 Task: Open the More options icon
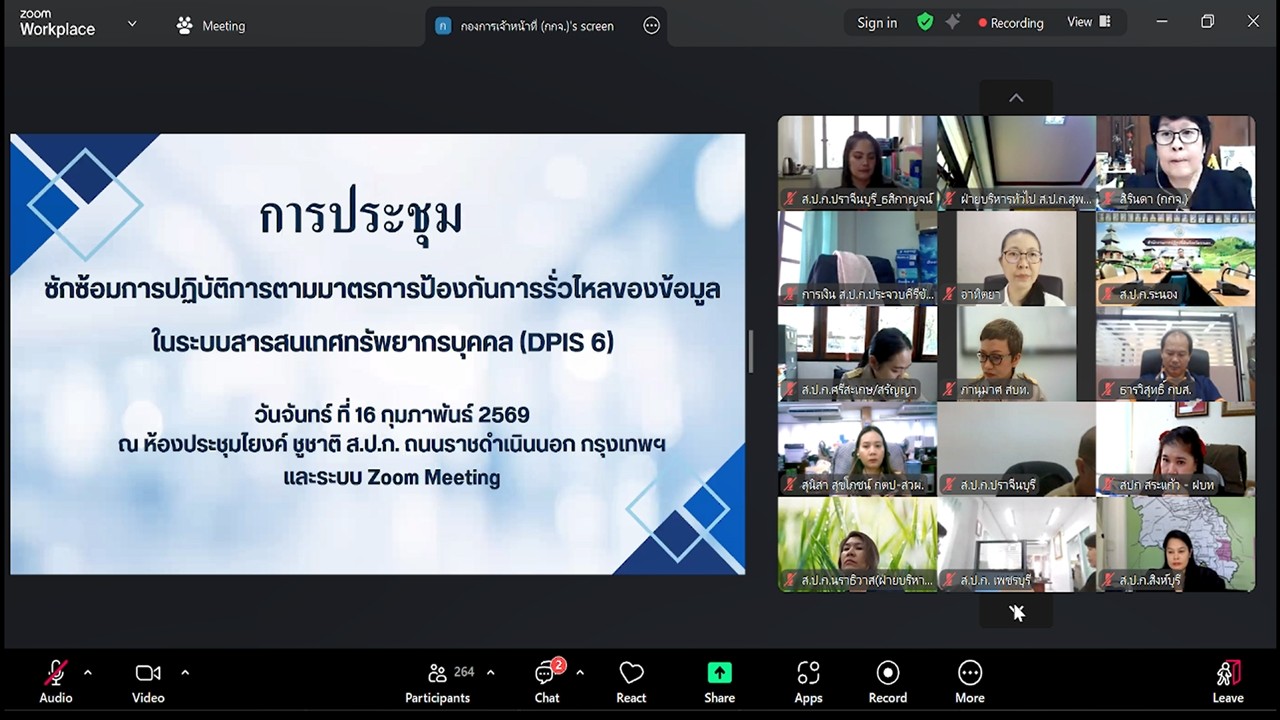pos(969,680)
